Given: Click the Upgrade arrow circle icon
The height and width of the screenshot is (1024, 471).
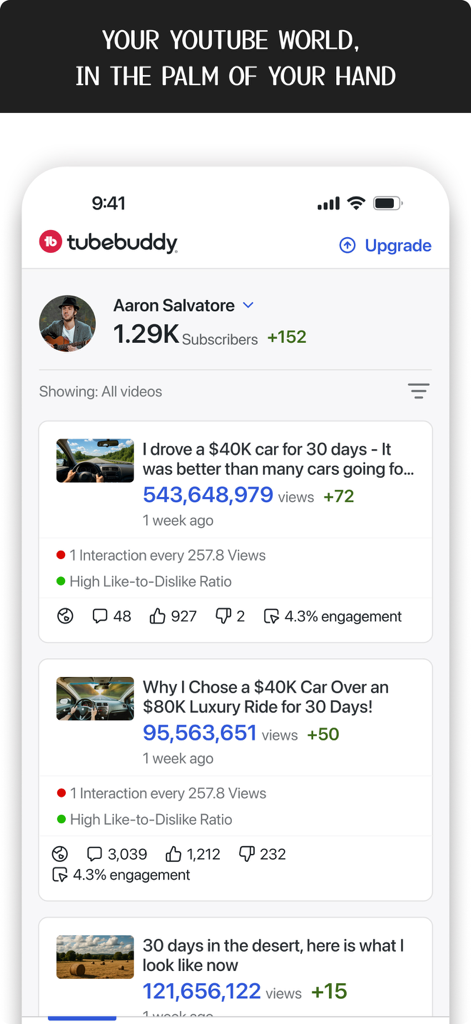Looking at the screenshot, I should pyautogui.click(x=347, y=246).
